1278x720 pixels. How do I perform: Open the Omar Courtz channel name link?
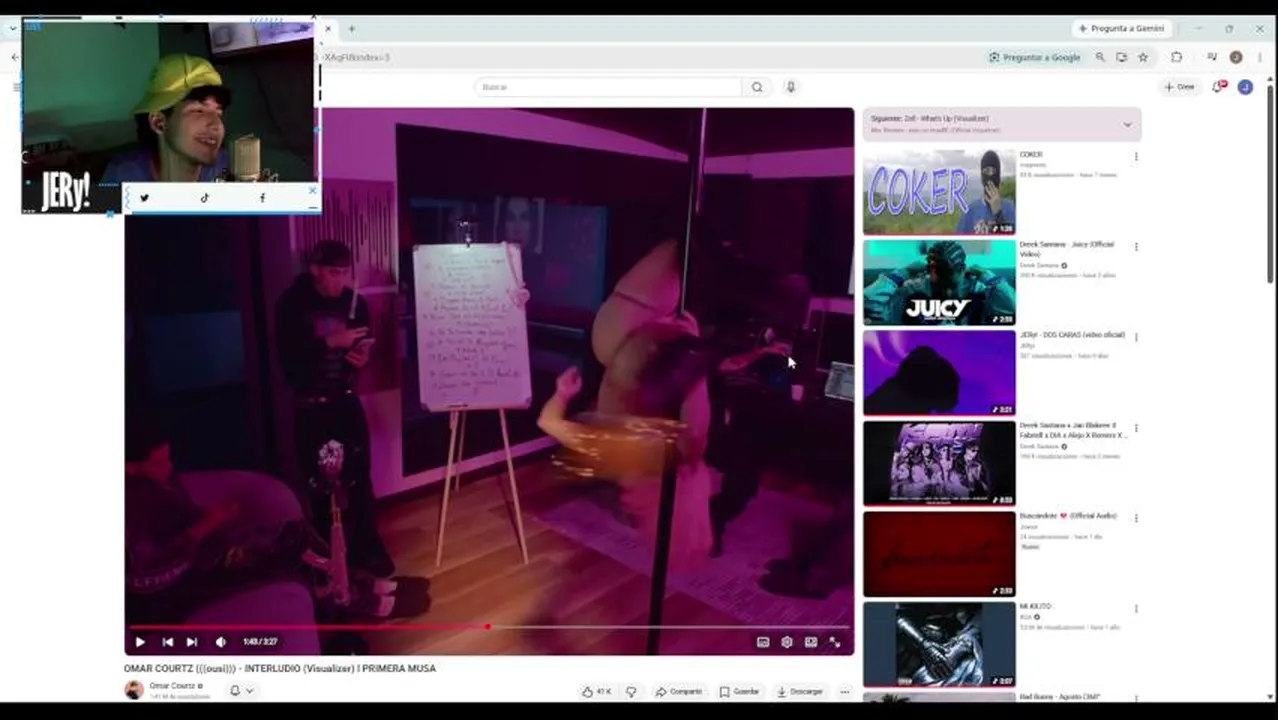pyautogui.click(x=172, y=686)
